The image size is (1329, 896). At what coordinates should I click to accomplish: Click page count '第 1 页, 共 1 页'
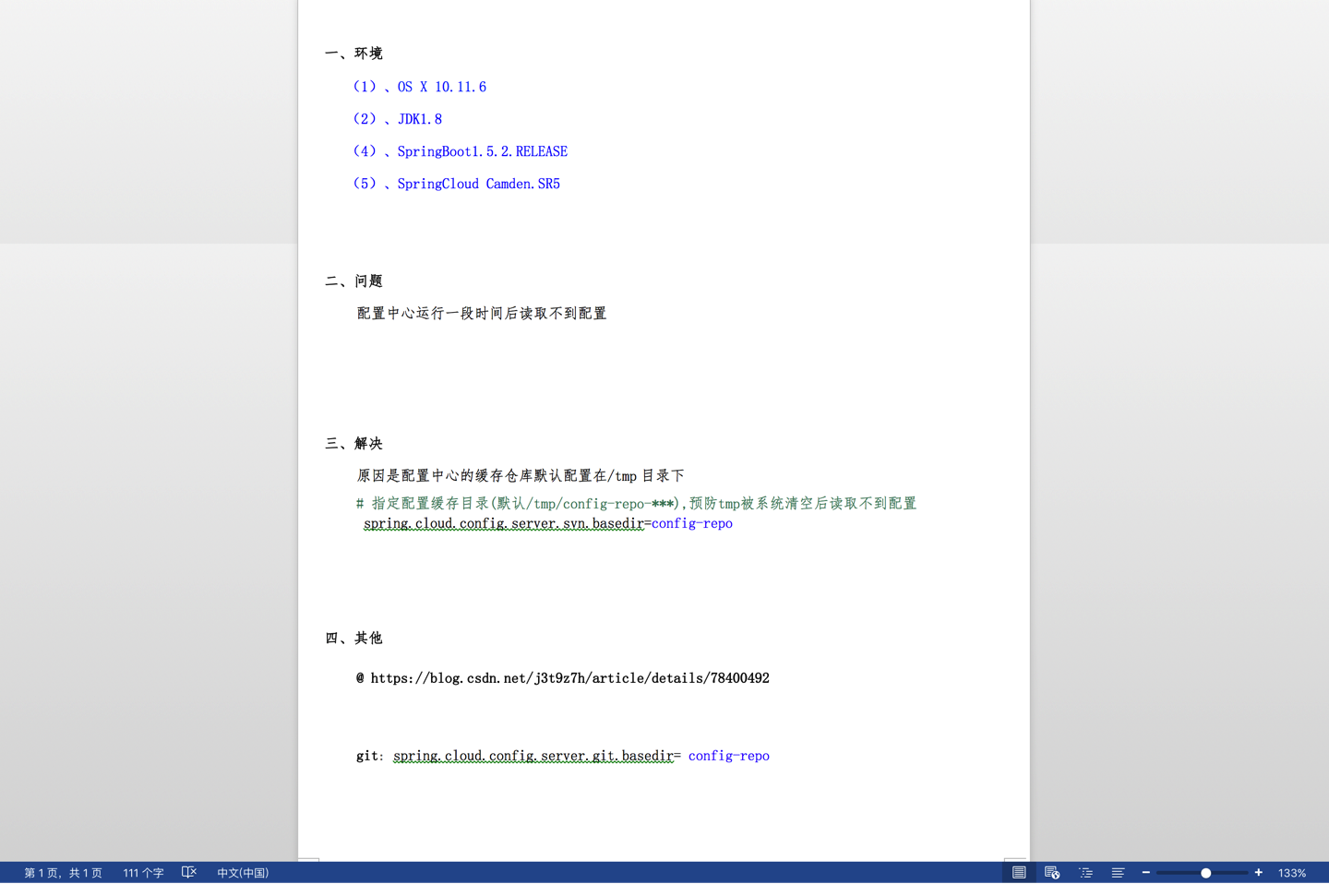pyautogui.click(x=63, y=872)
